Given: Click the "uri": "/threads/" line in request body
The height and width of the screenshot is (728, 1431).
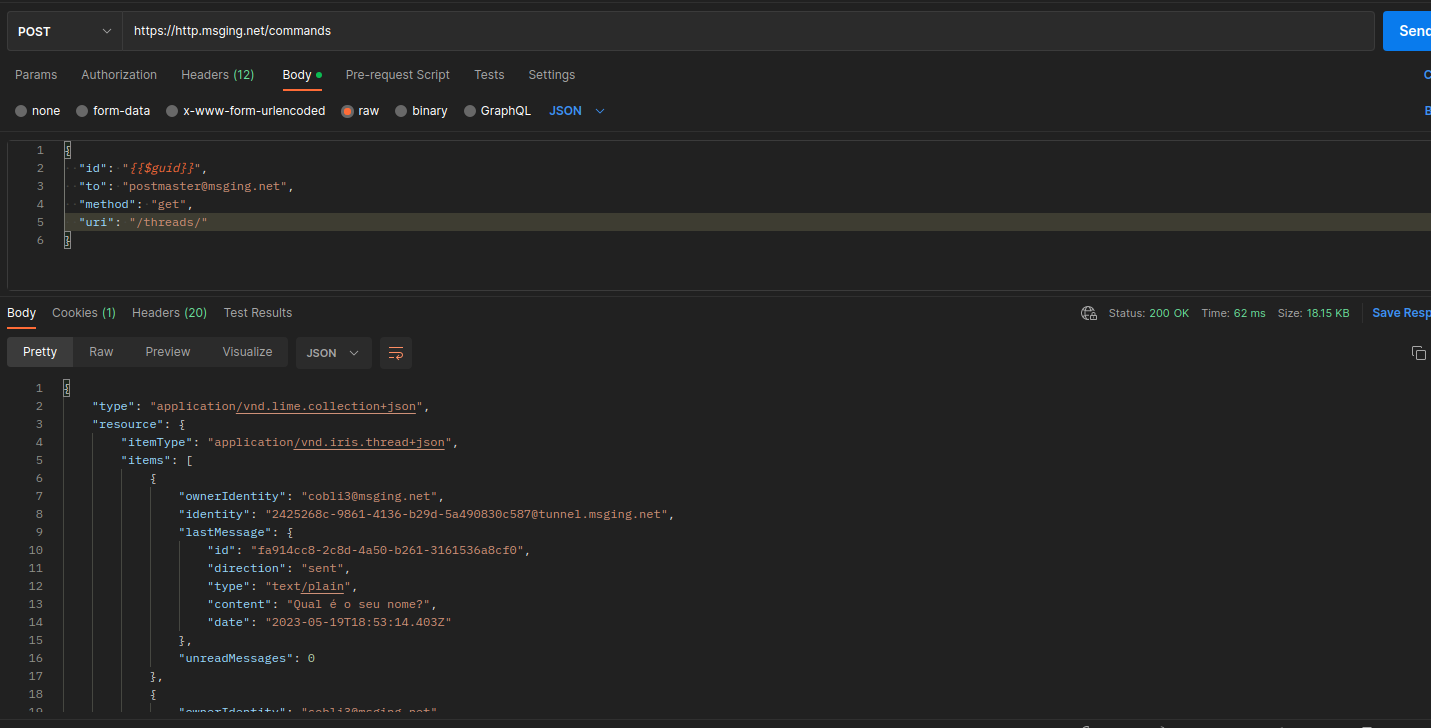Looking at the screenshot, I should click(x=143, y=222).
